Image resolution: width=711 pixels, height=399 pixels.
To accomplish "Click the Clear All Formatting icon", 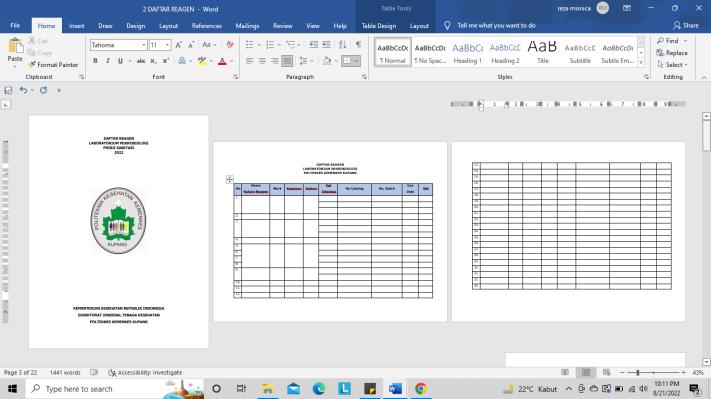I will pos(230,44).
